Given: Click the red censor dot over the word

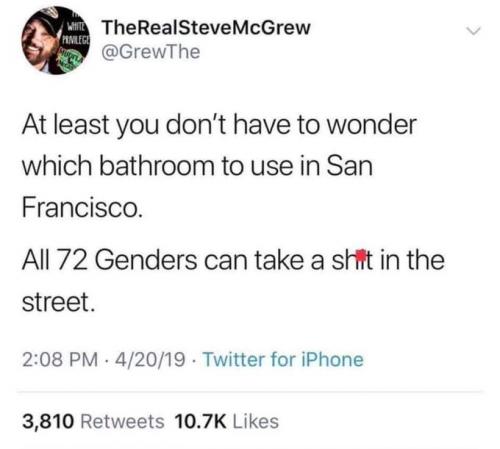Looking at the screenshot, I should point(360,255).
